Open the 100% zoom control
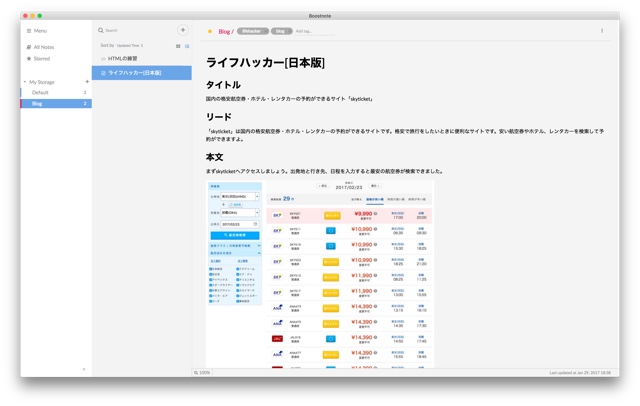 point(202,373)
